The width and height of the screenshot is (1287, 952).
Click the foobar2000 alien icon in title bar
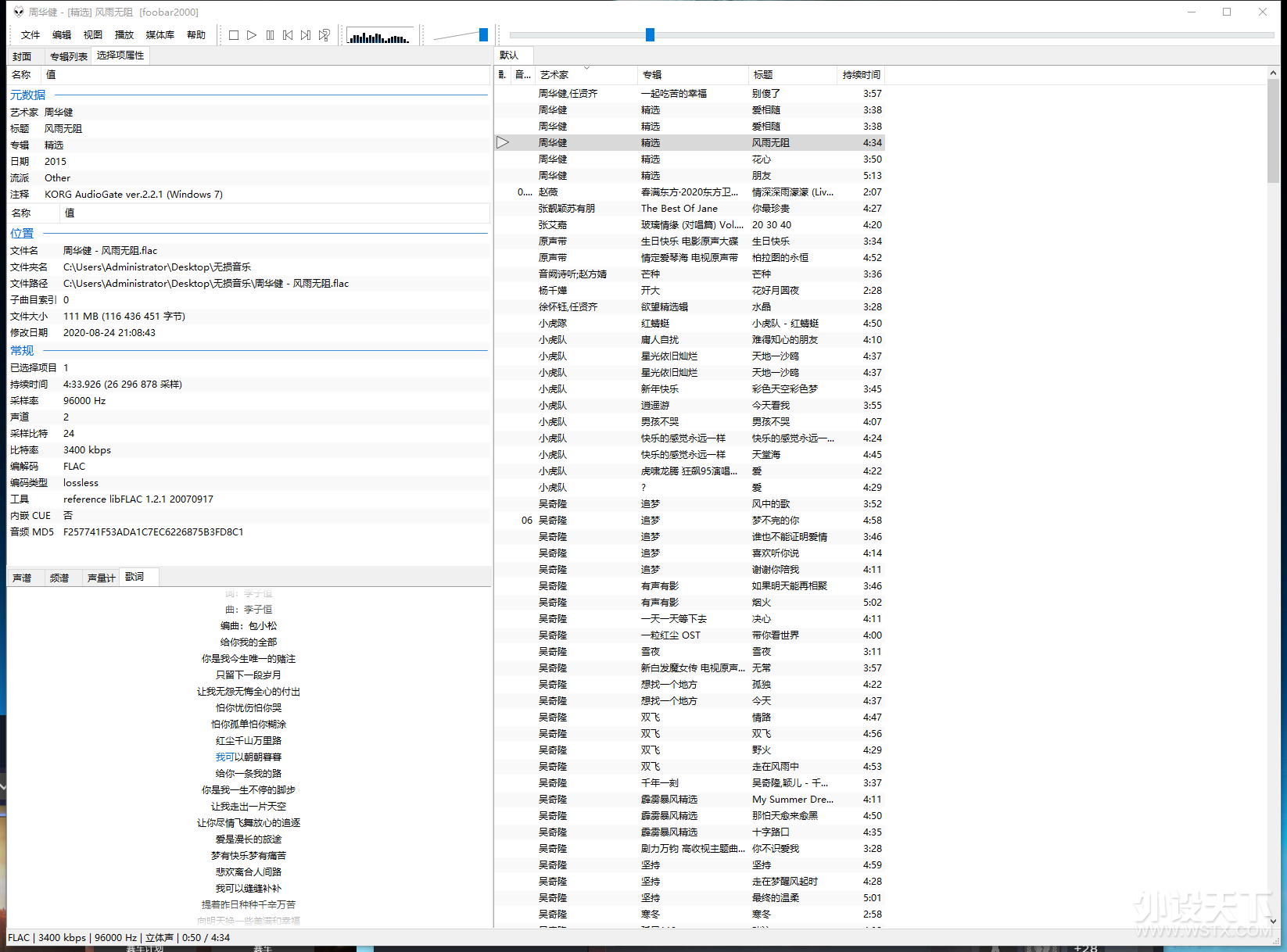19,12
